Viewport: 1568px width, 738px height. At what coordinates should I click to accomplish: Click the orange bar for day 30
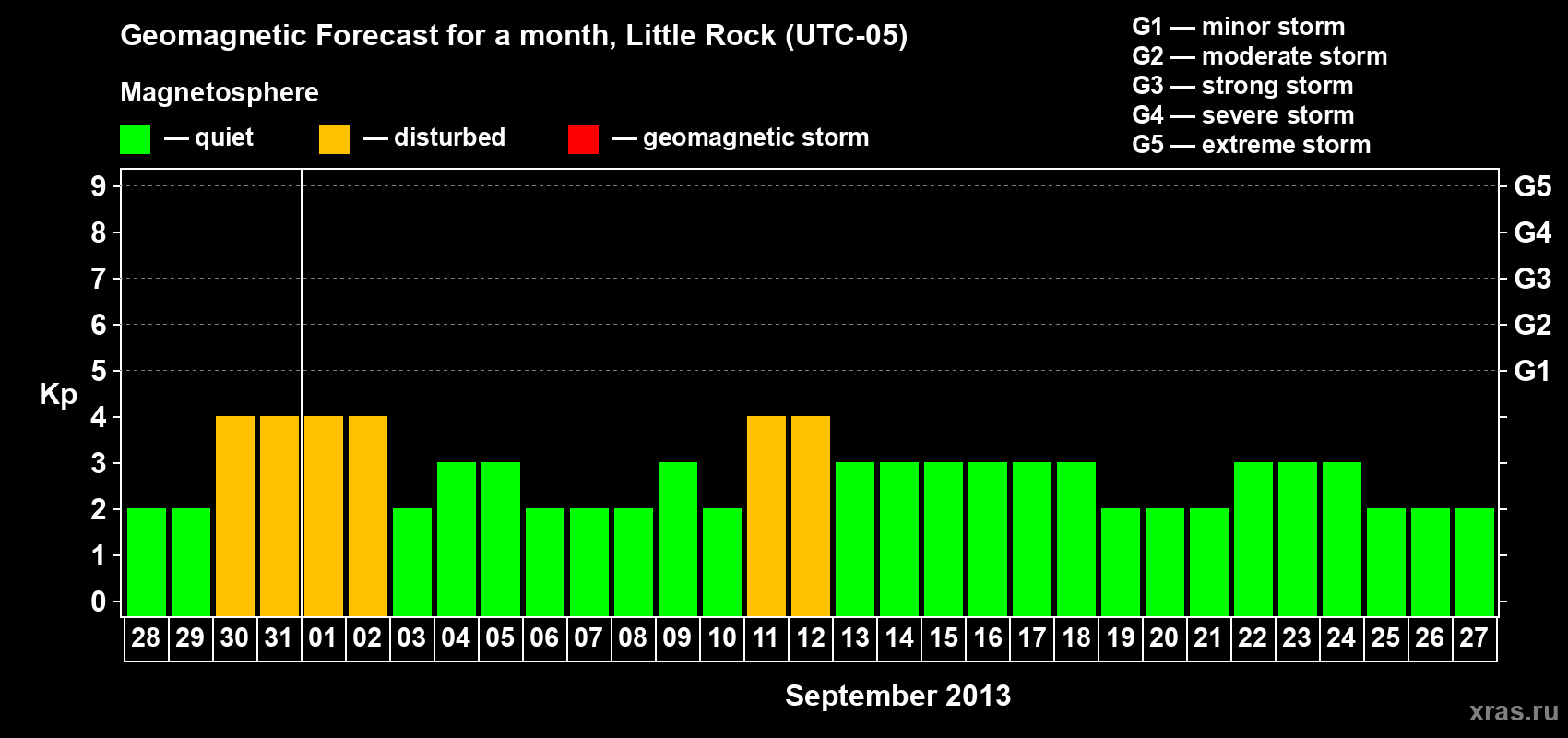235,517
